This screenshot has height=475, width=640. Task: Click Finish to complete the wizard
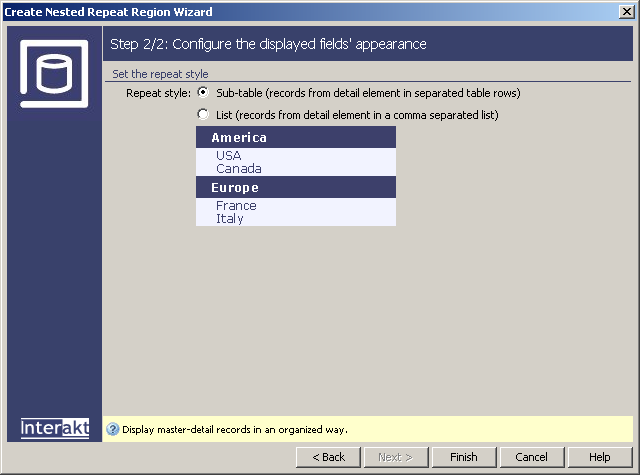tap(464, 457)
